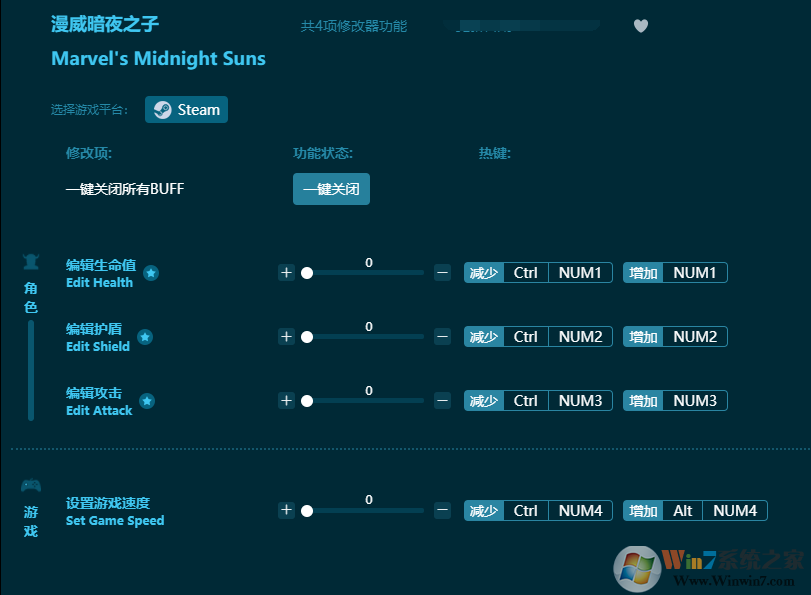Click the Edit Attack slider handle
This screenshot has height=595, width=811.
tap(306, 400)
